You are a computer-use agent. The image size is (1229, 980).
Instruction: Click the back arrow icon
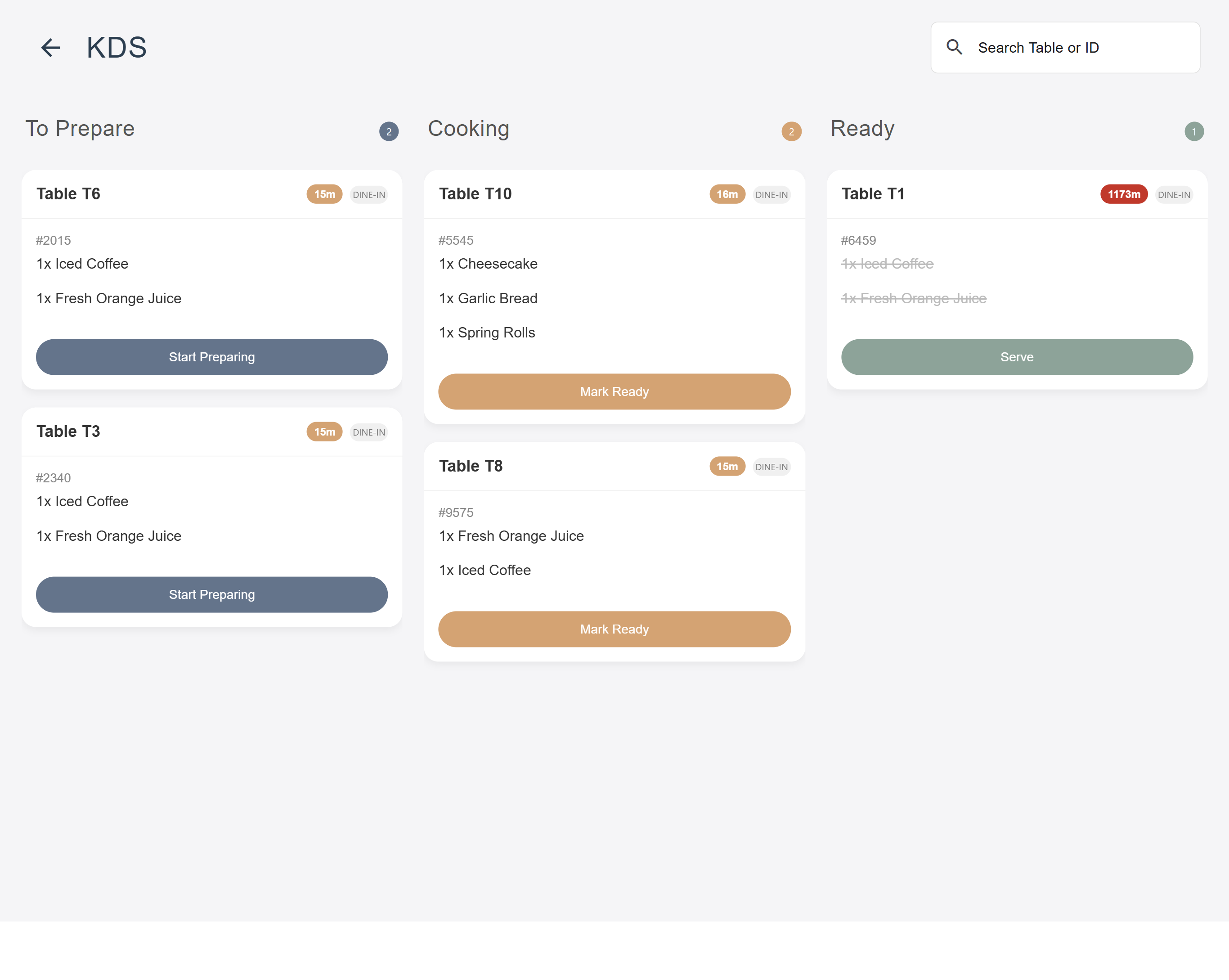click(50, 47)
